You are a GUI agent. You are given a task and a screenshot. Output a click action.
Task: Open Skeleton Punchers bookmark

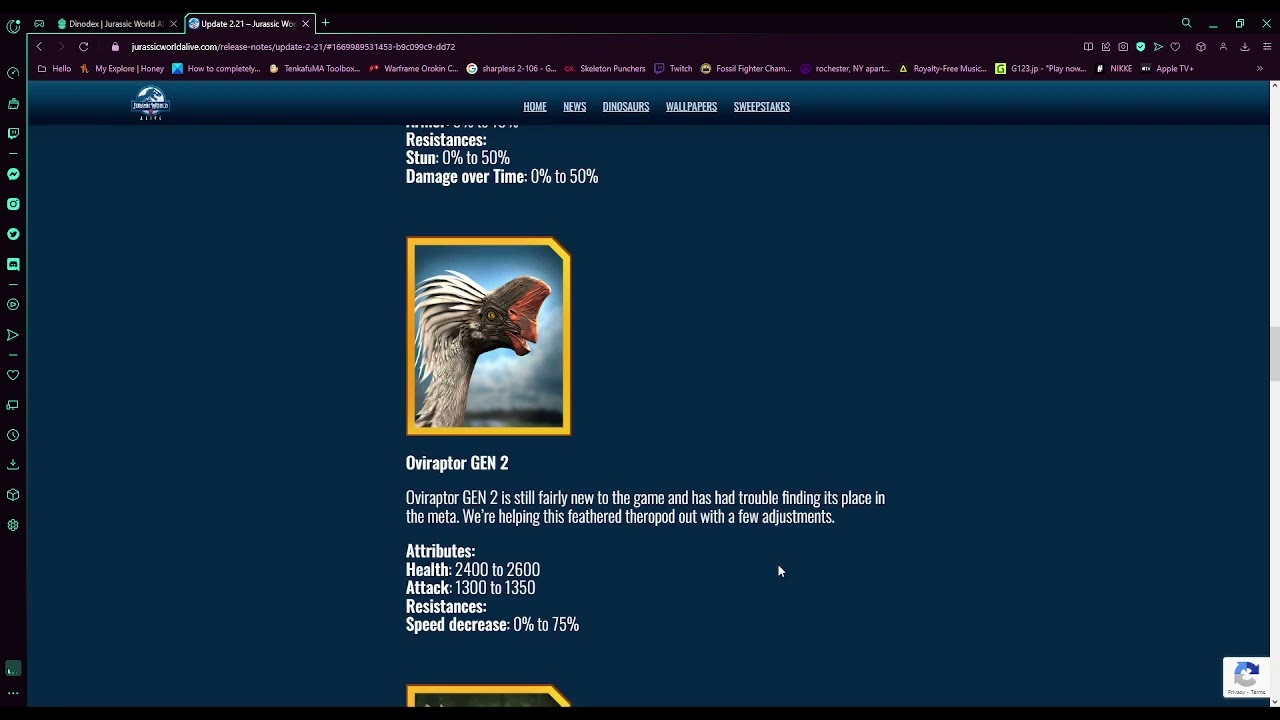tap(605, 69)
